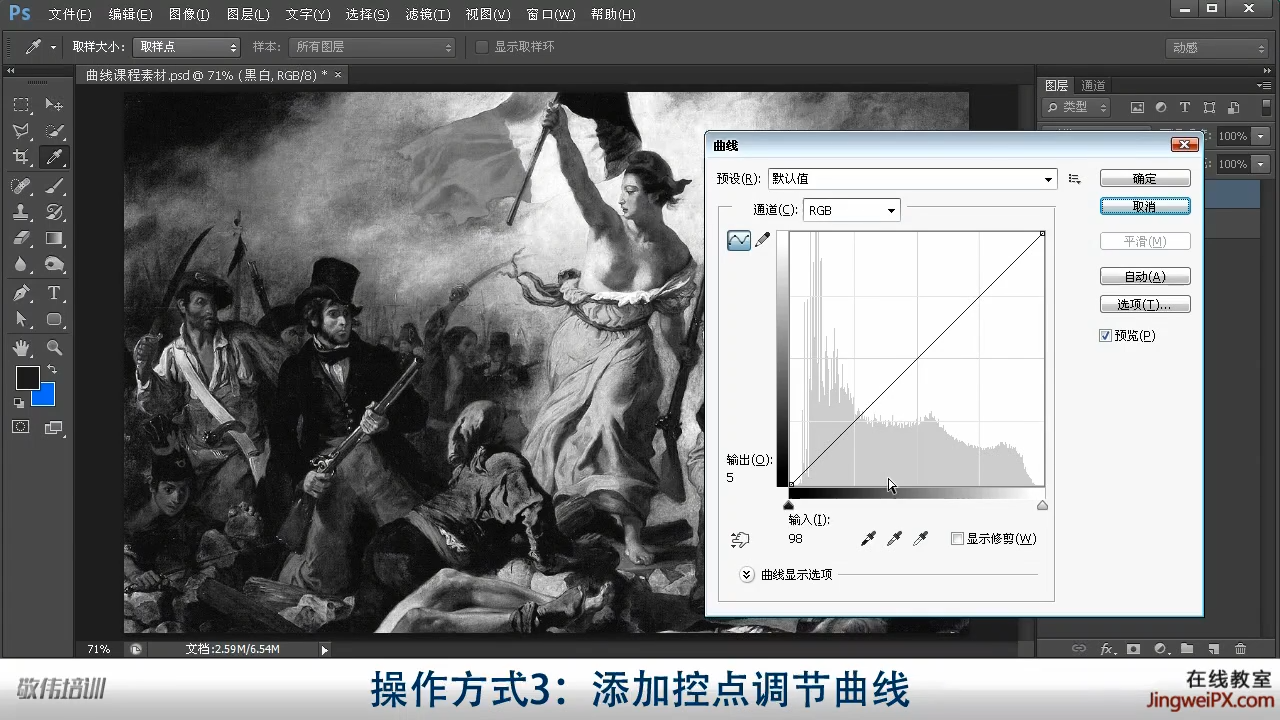
Task: Choose the pencil draw-curve mode
Action: click(762, 240)
